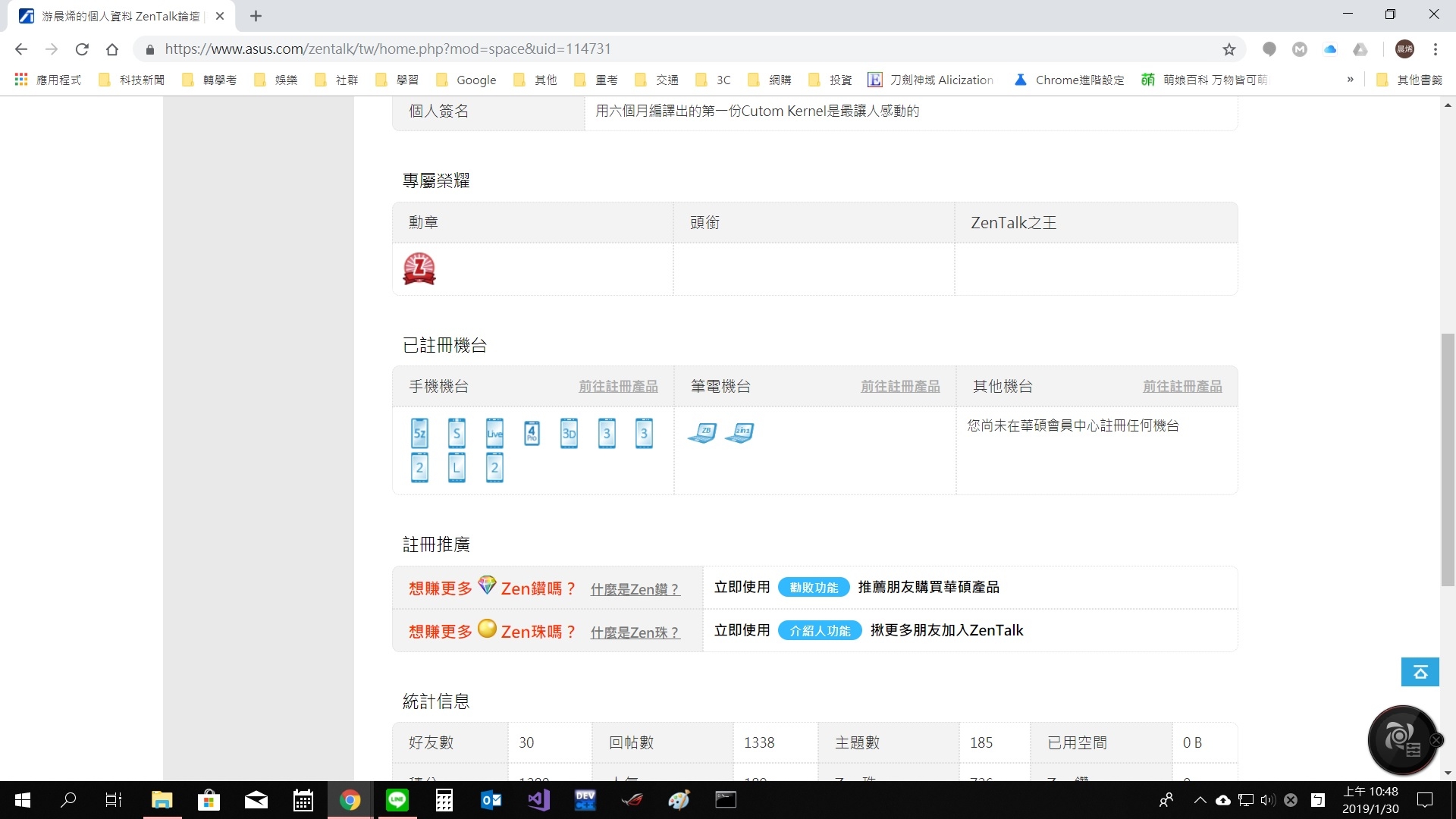Image resolution: width=1456 pixels, height=819 pixels.
Task: Click the 1338 reply count value
Action: pyautogui.click(x=759, y=743)
